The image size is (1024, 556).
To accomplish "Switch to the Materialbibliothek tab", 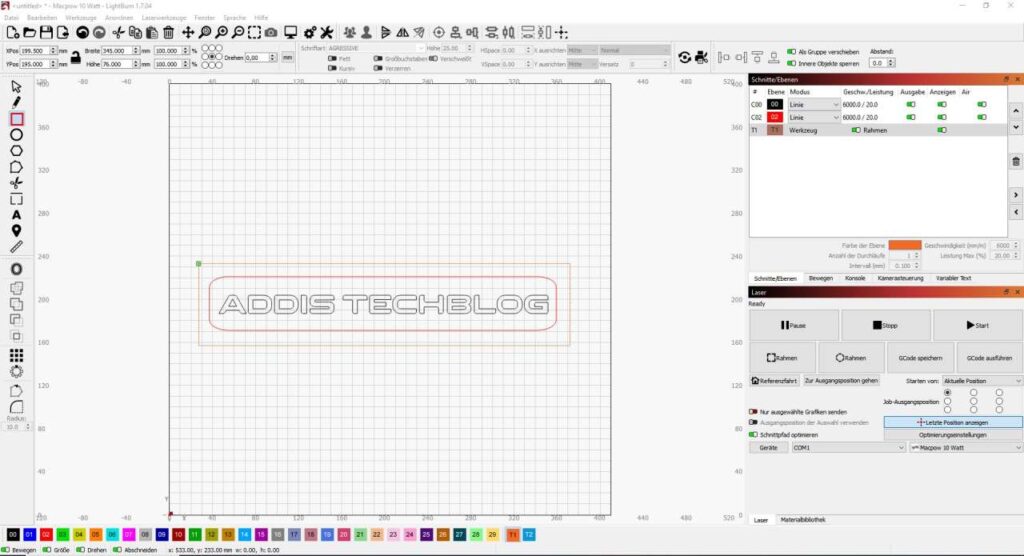I will point(803,520).
